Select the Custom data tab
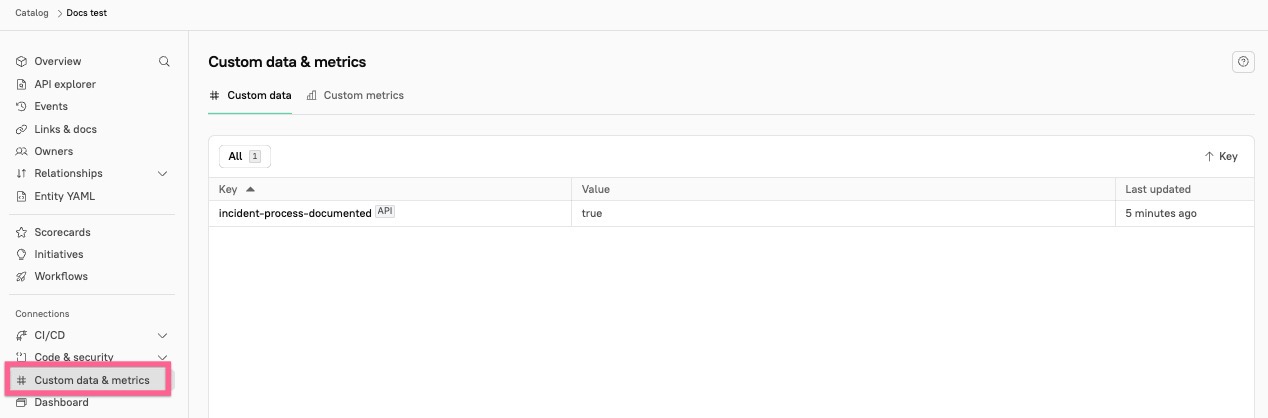The width and height of the screenshot is (1268, 418). (250, 96)
